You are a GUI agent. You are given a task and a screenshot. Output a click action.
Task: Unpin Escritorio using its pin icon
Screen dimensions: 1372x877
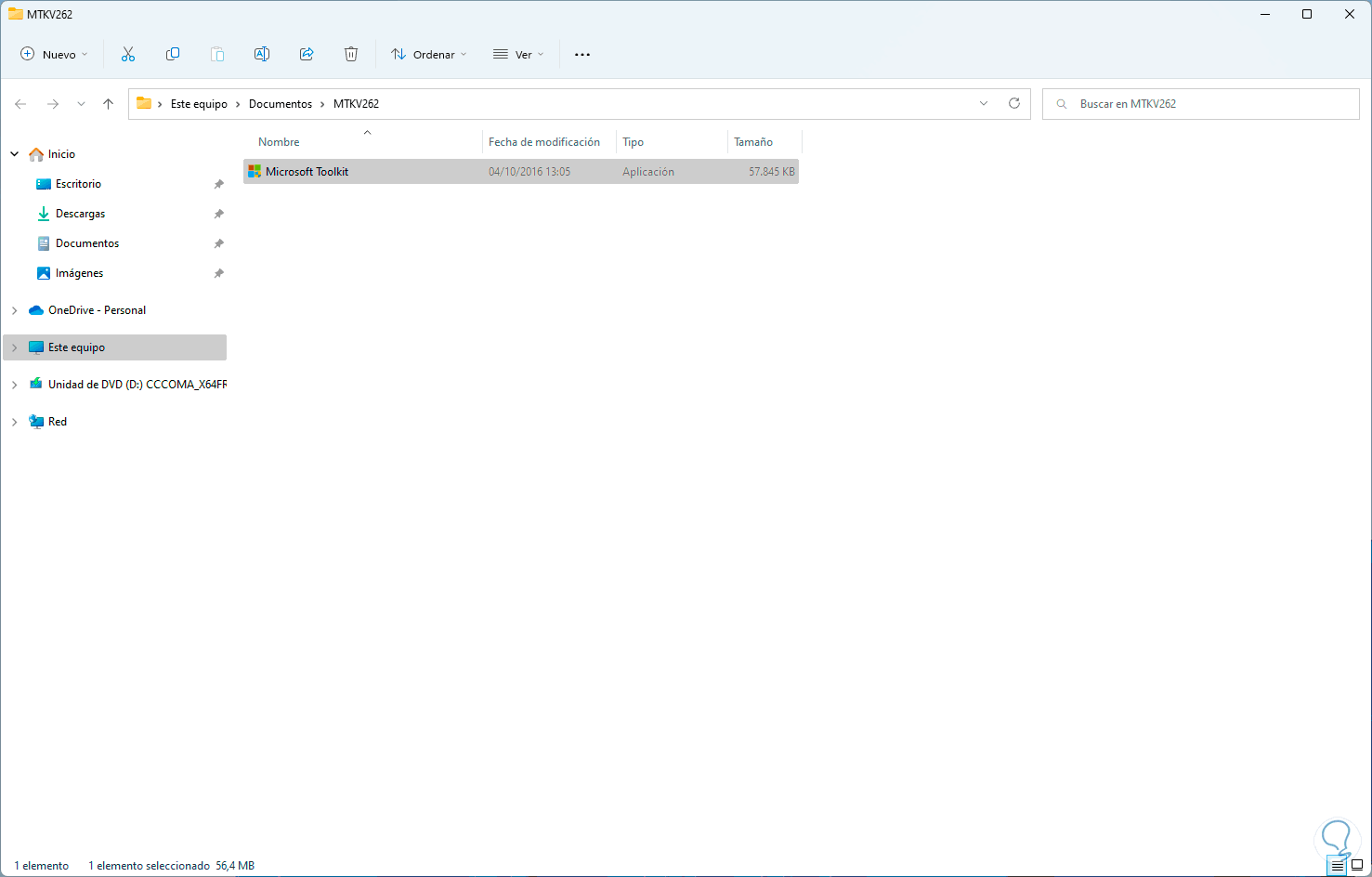[x=219, y=184]
